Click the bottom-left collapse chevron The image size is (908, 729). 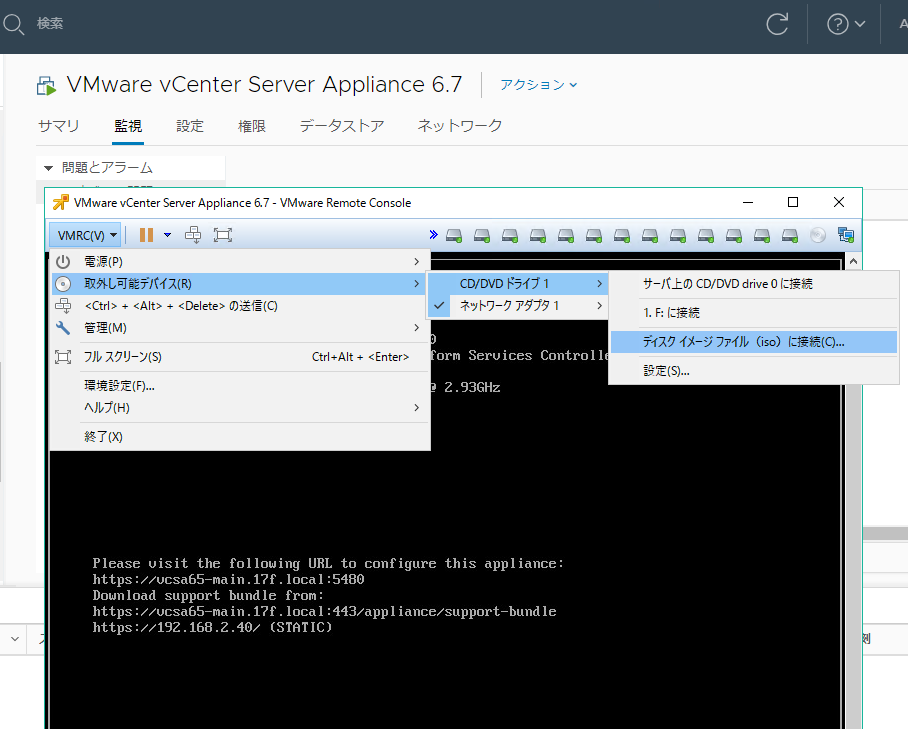pyautogui.click(x=15, y=639)
